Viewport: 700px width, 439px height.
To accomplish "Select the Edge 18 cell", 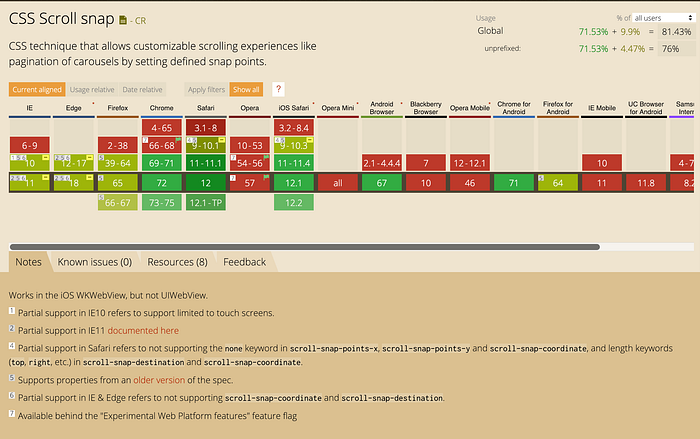I will [x=74, y=183].
